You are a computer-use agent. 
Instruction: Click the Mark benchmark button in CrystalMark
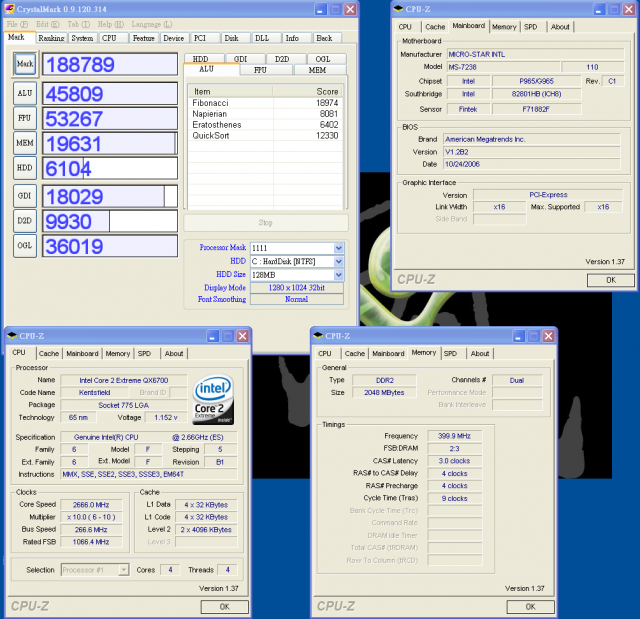(25, 64)
